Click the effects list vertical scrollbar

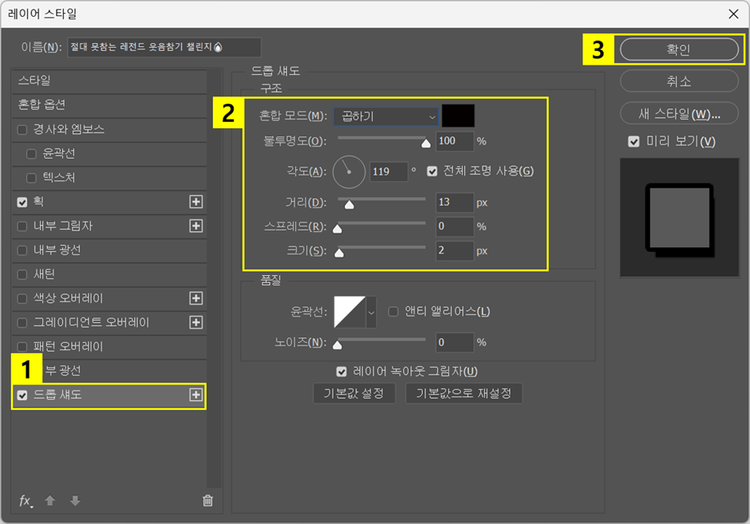[214, 278]
